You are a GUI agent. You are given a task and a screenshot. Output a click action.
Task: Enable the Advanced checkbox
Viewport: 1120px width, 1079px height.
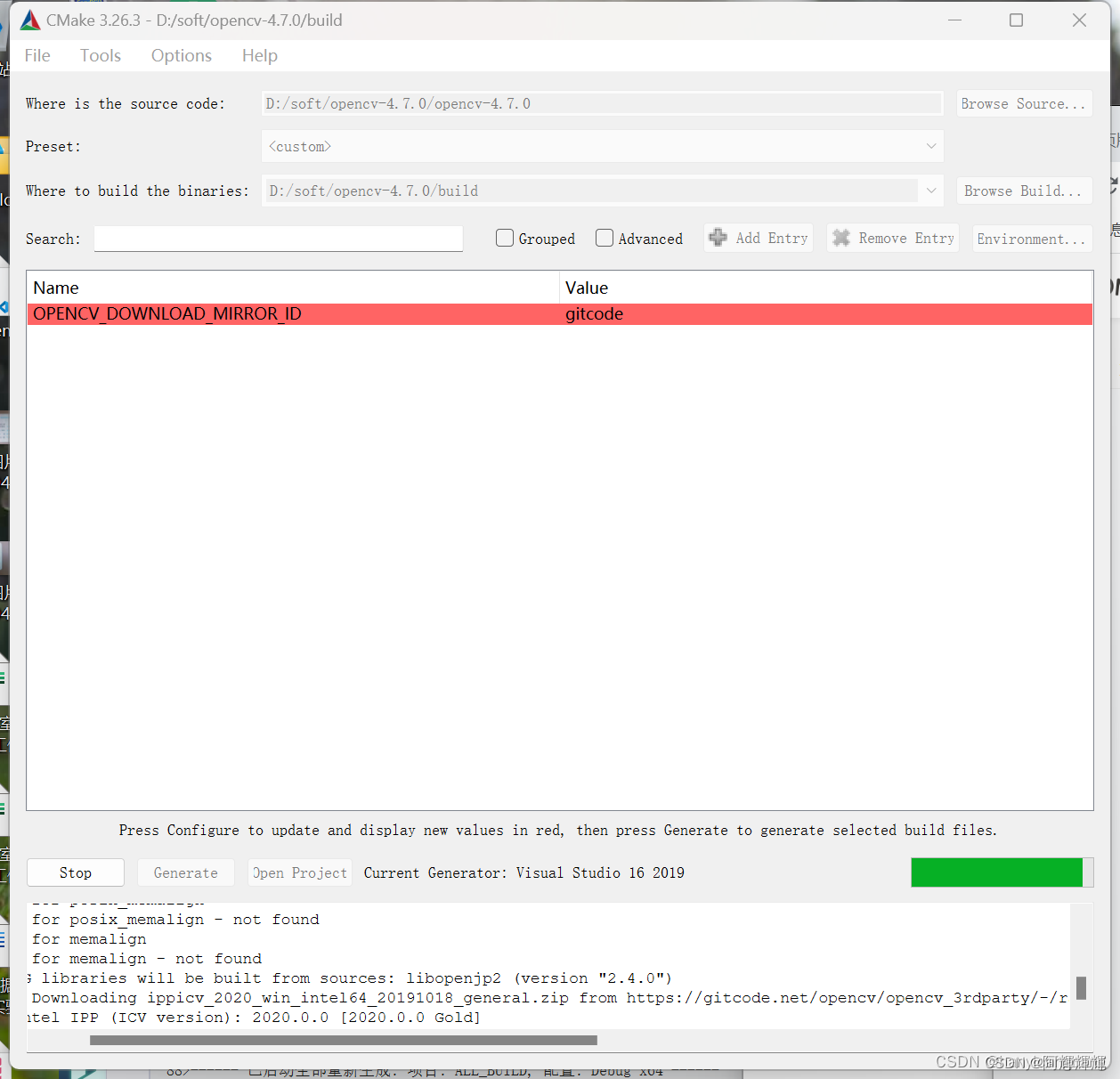tap(605, 238)
